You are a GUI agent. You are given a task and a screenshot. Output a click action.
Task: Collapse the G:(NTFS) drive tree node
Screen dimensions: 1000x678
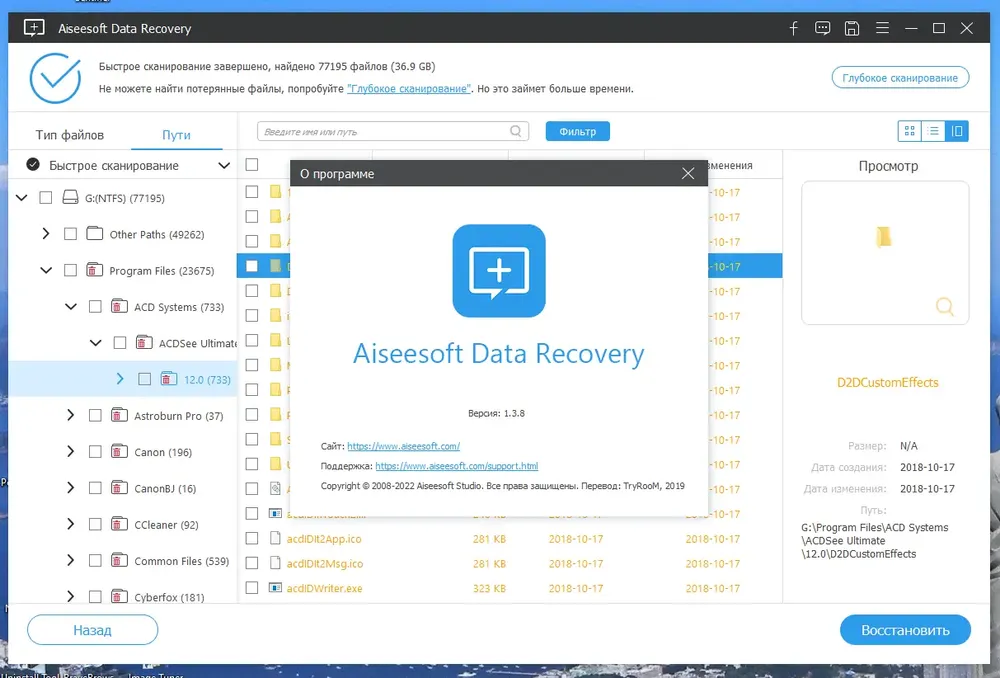click(22, 198)
